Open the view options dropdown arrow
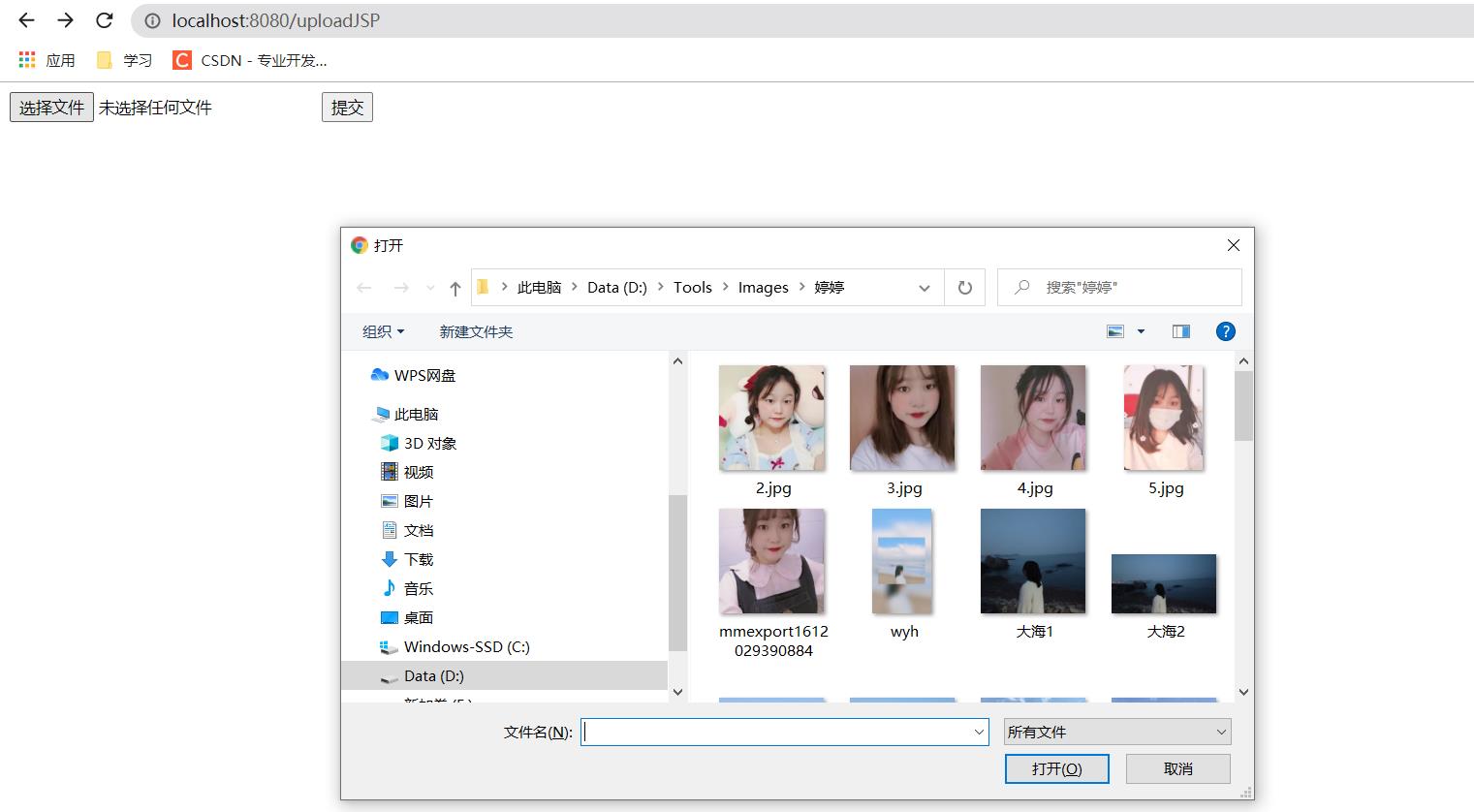 click(1141, 331)
